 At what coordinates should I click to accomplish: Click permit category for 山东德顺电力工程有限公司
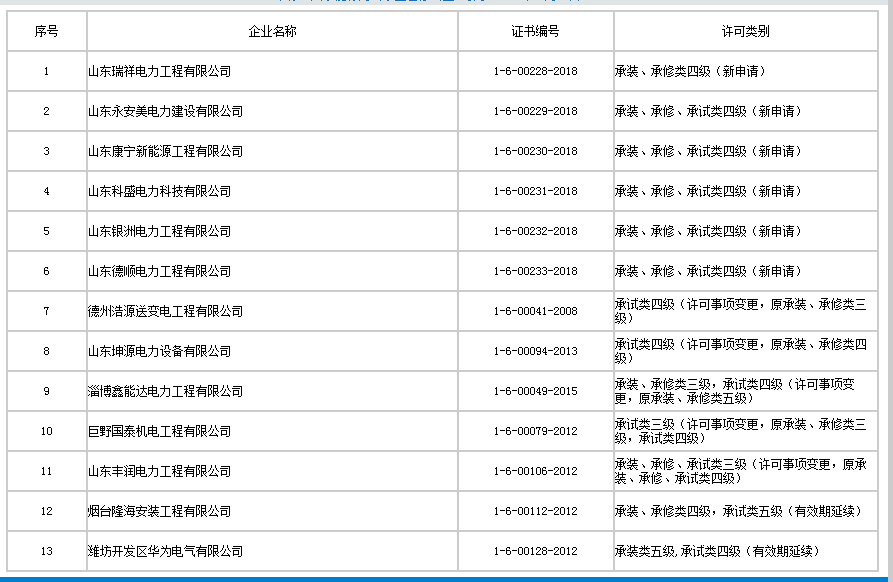point(709,271)
